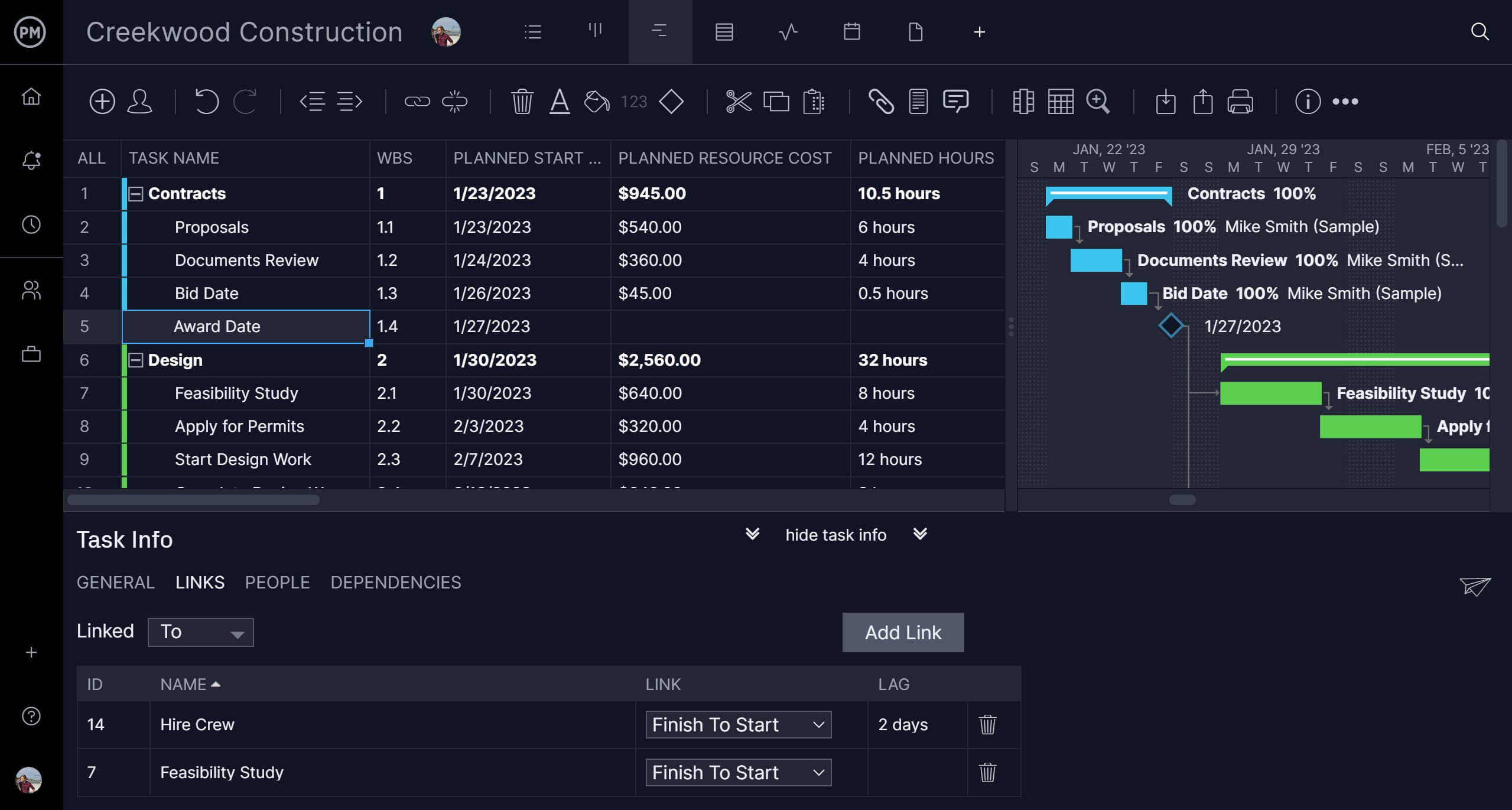1512x810 pixels.
Task: Click the Add Task icon
Action: (101, 100)
